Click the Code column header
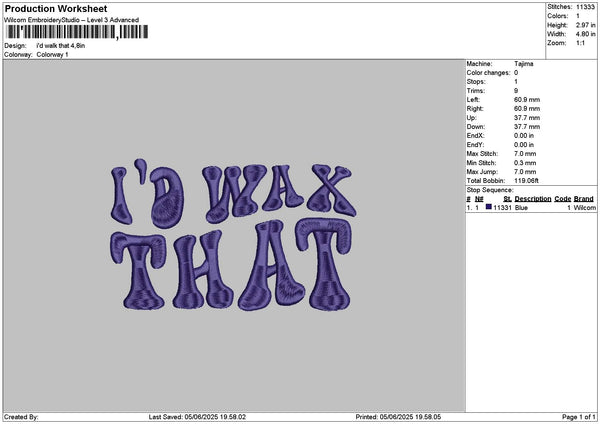Image resolution: width=600 pixels, height=424 pixels. coord(562,199)
